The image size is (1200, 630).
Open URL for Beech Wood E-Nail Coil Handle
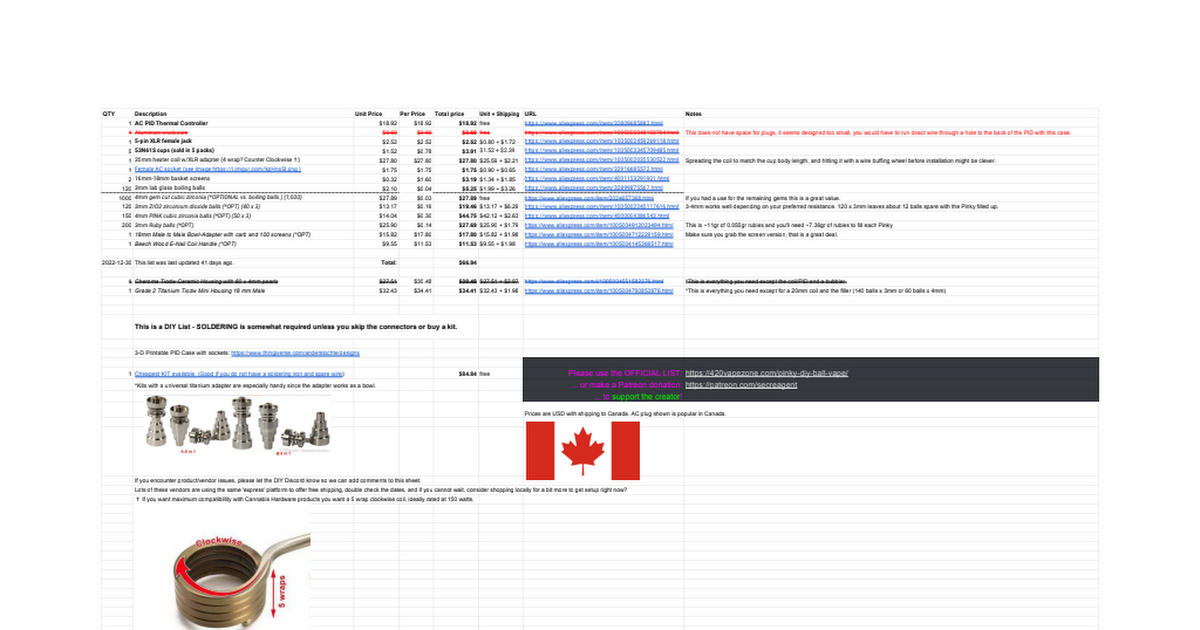(x=602, y=243)
